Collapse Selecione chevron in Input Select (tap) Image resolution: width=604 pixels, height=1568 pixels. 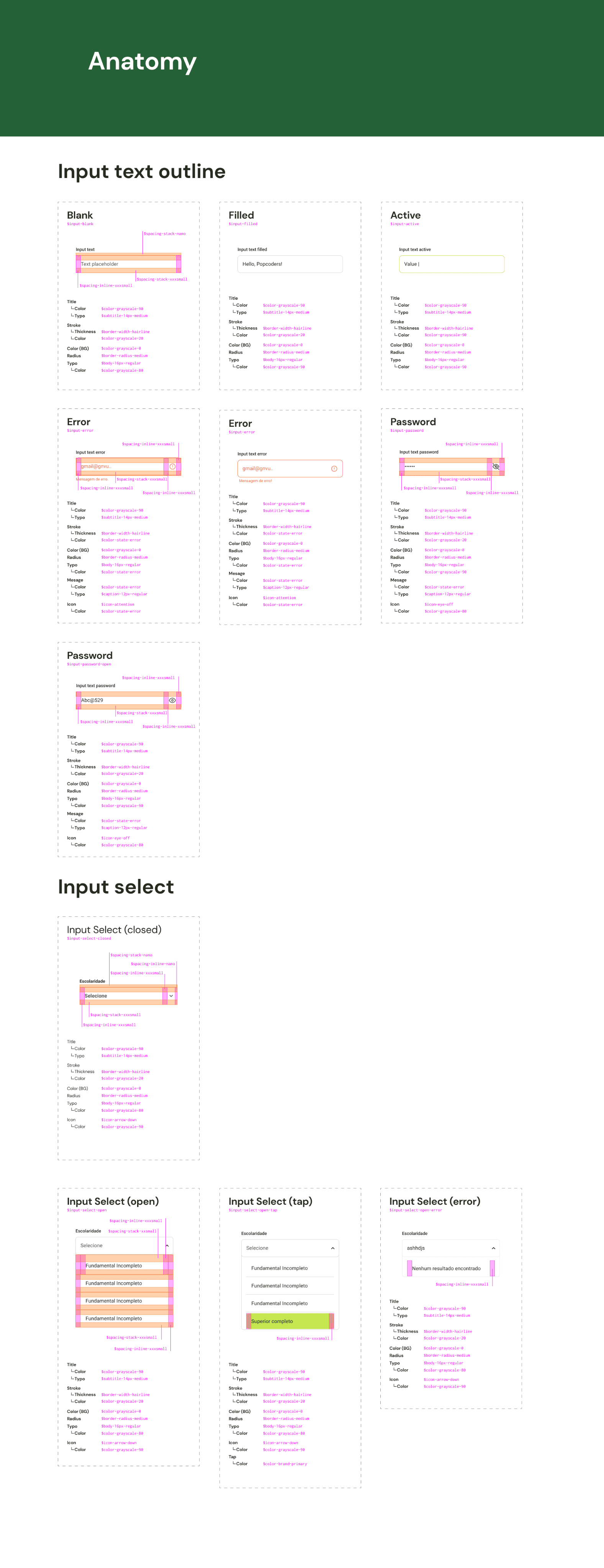point(332,1248)
